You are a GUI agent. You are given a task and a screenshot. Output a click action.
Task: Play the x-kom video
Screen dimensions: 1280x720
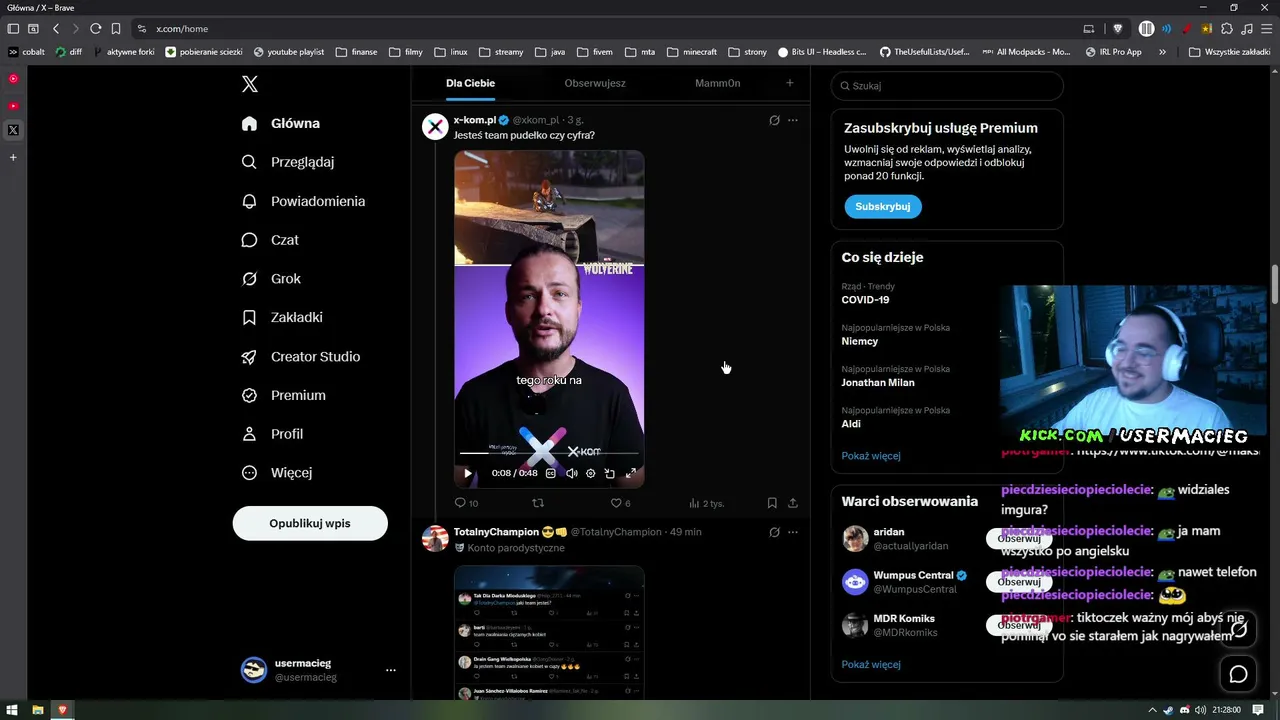coord(467,473)
